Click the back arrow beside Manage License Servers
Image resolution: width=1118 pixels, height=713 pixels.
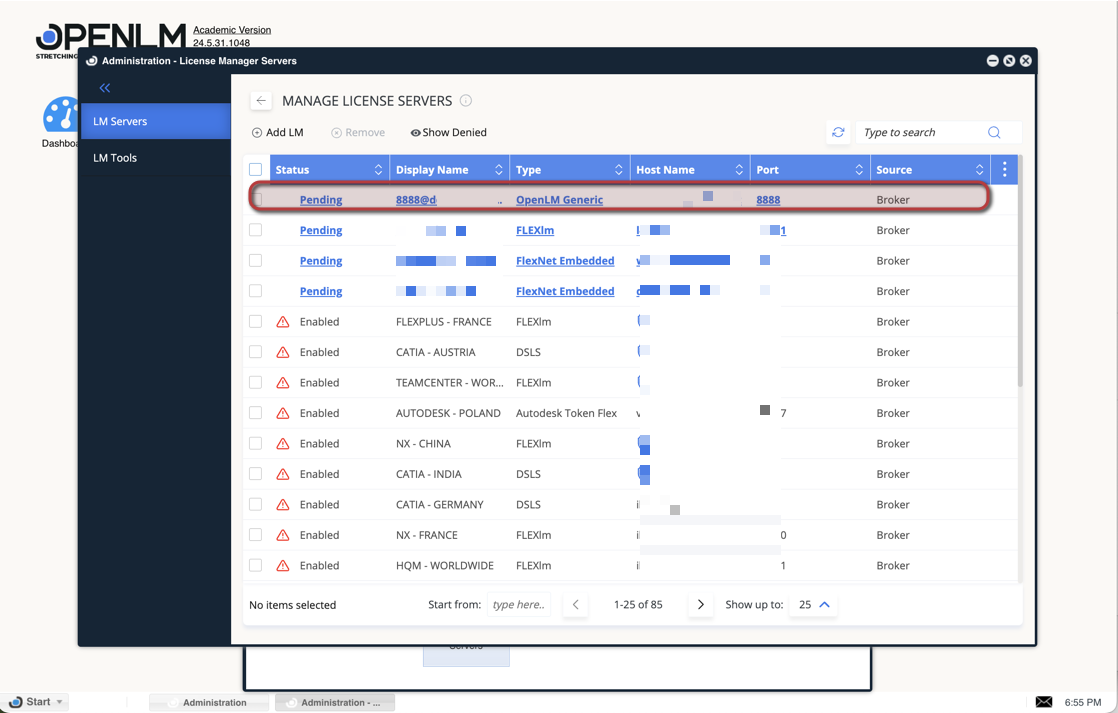pyautogui.click(x=261, y=101)
